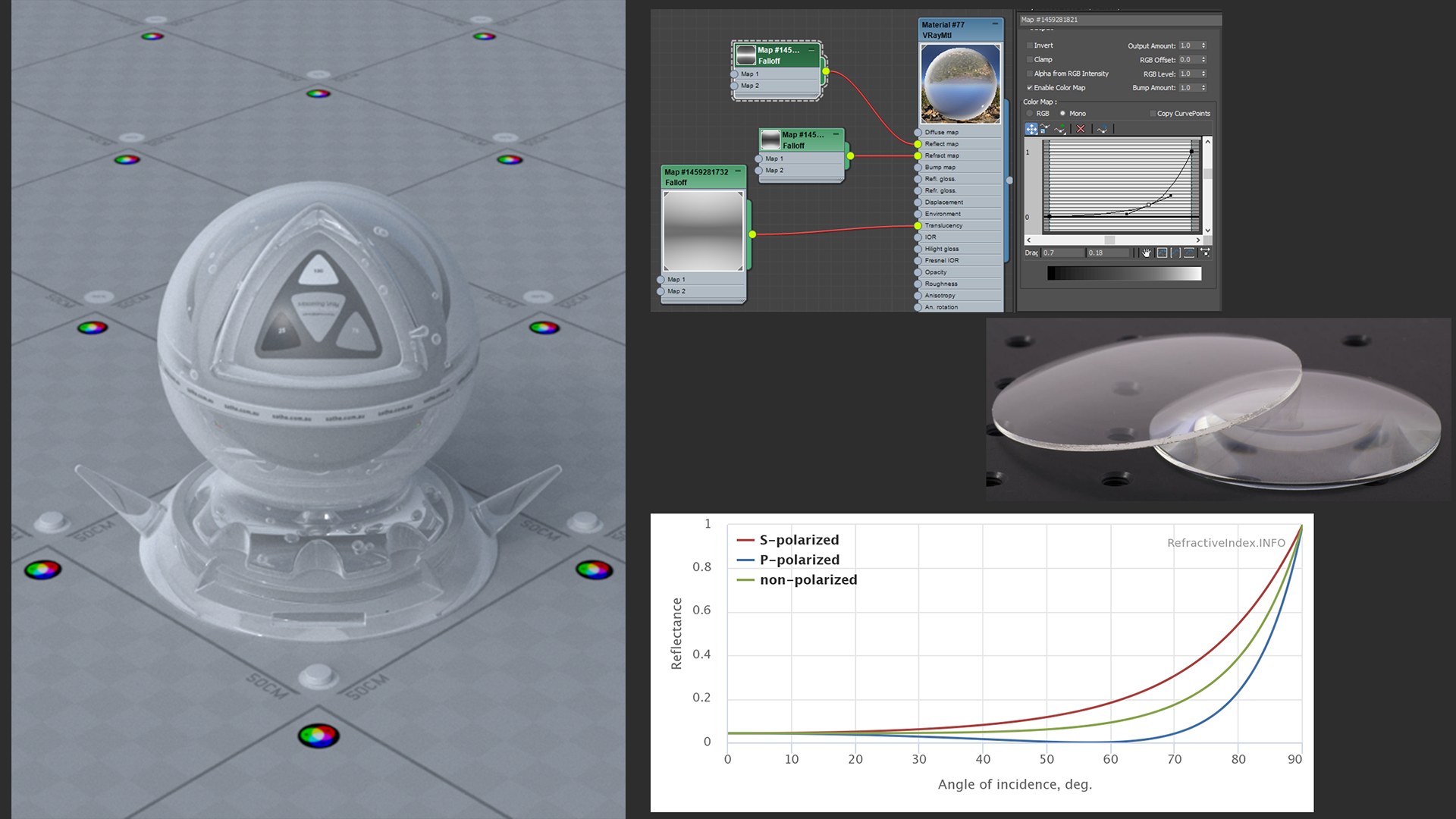Screen dimensions: 1456x819
Task: Click the RGB Offset spinner arrows
Action: tap(1203, 59)
